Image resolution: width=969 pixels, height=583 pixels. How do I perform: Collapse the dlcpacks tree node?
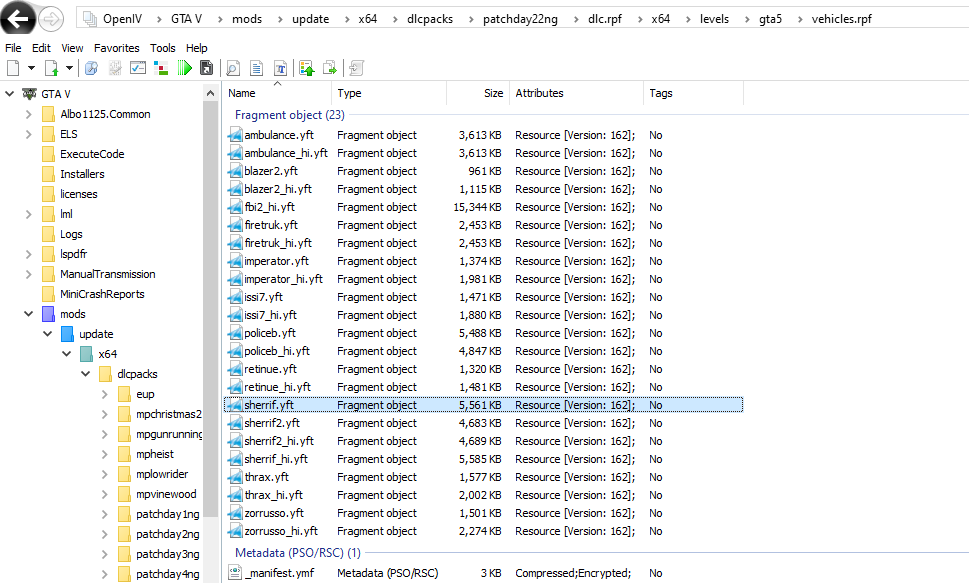click(86, 374)
